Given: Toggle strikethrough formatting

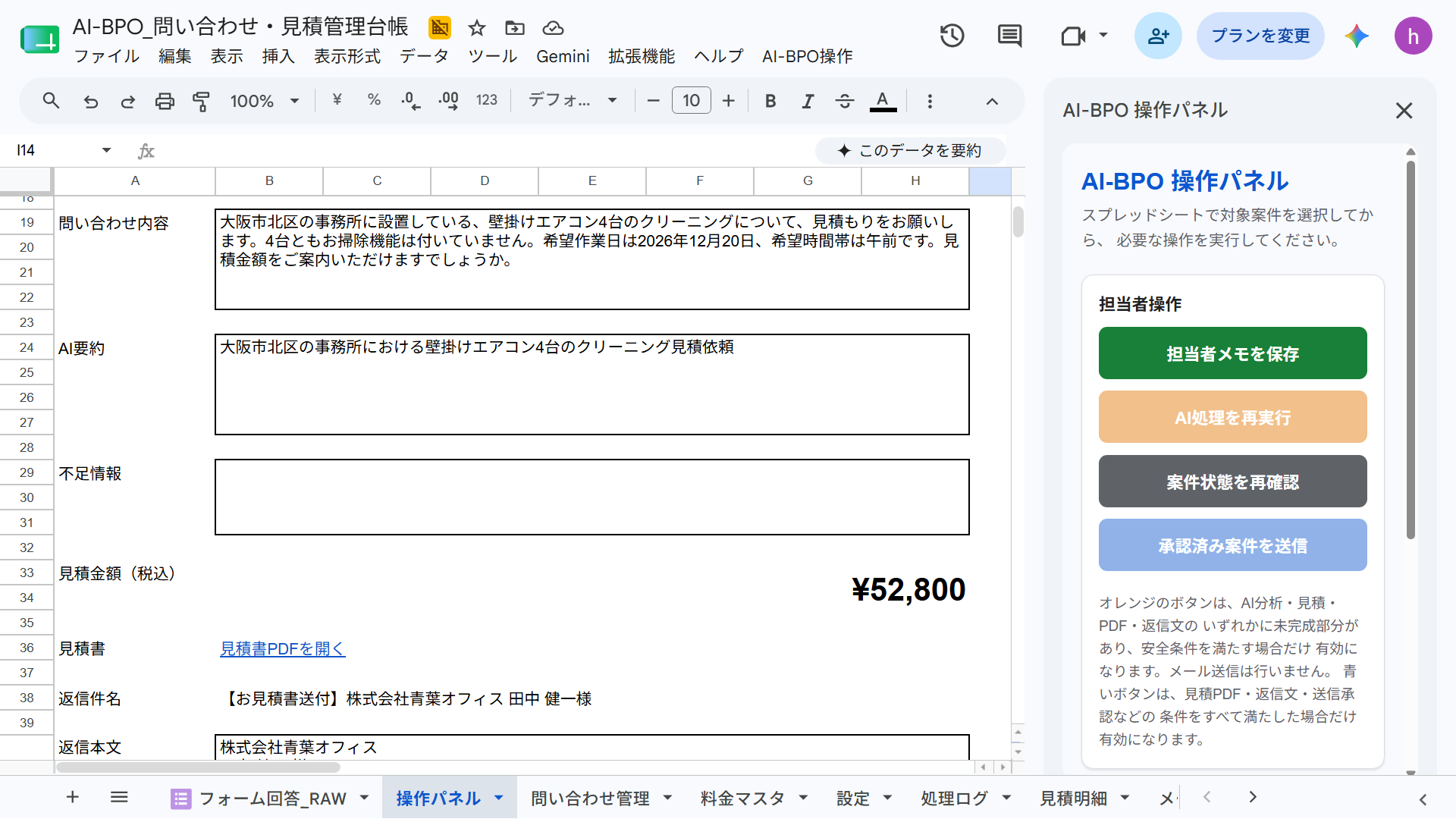Looking at the screenshot, I should tap(845, 101).
